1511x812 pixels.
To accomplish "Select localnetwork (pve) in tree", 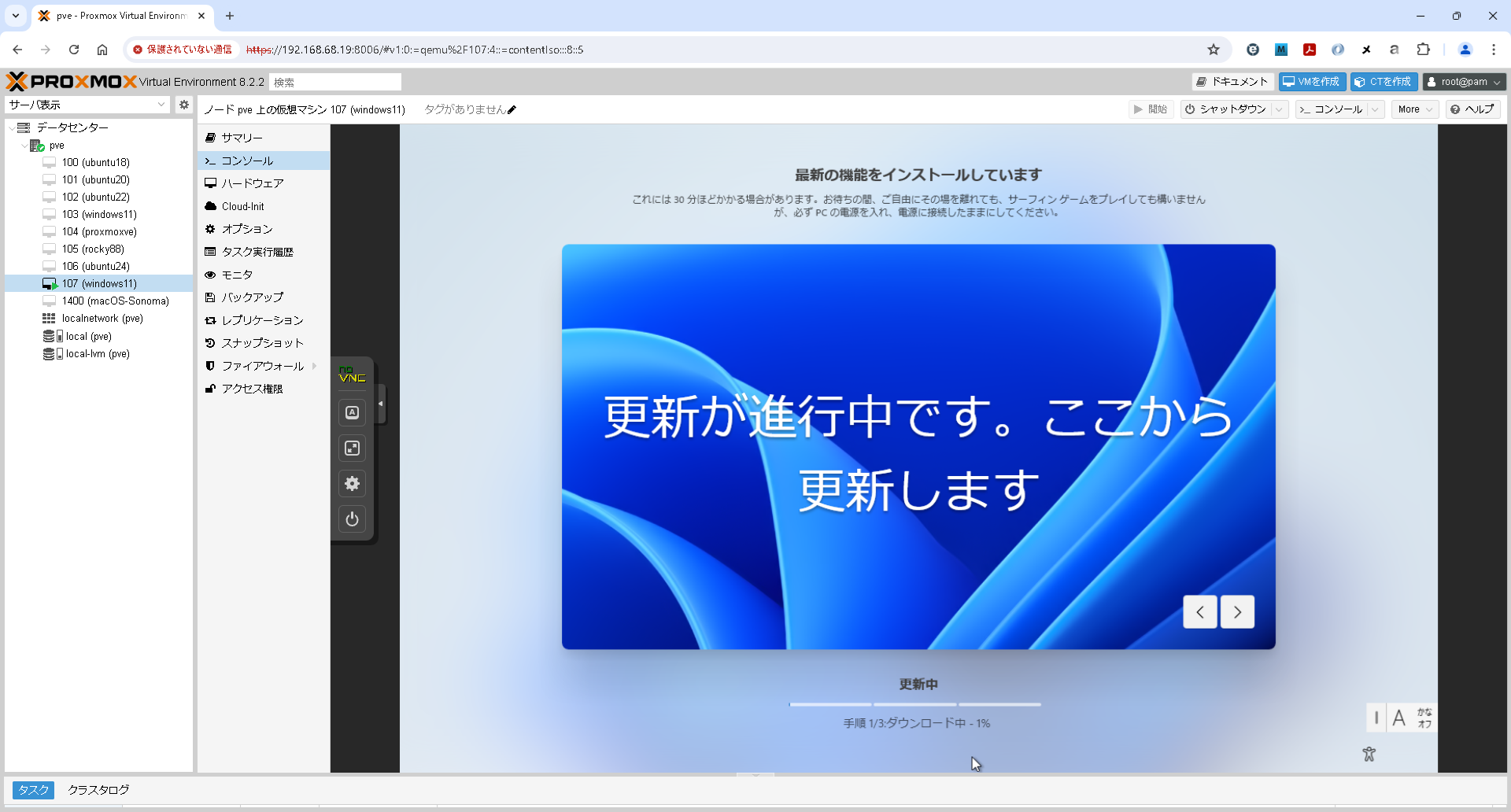I will point(102,319).
